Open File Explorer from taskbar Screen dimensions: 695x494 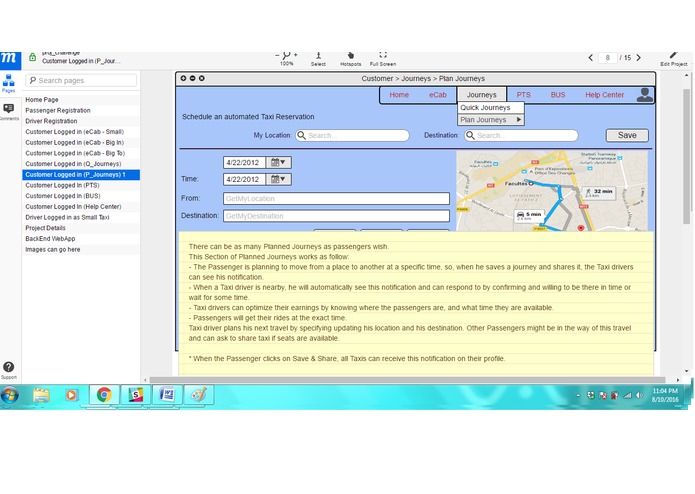pos(41,395)
